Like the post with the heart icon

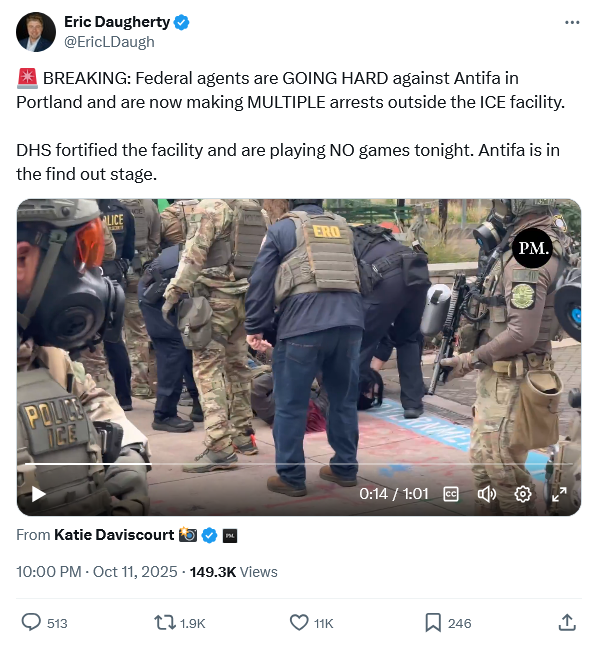point(299,623)
